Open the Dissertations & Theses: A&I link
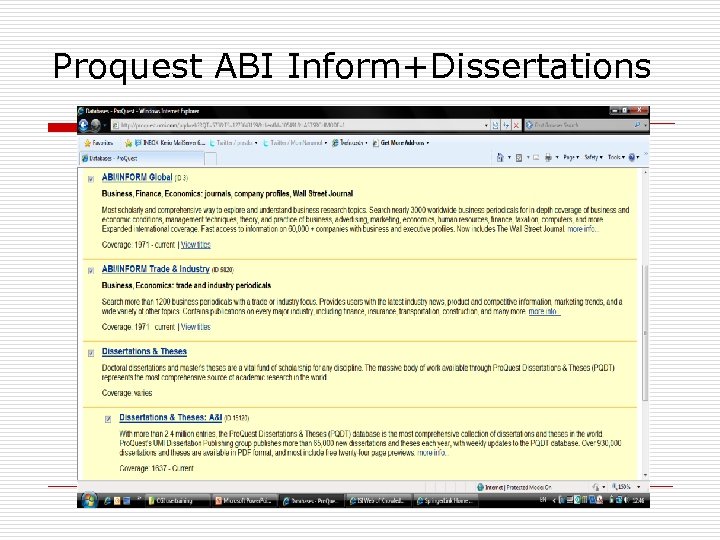The width and height of the screenshot is (720, 540). 170,417
